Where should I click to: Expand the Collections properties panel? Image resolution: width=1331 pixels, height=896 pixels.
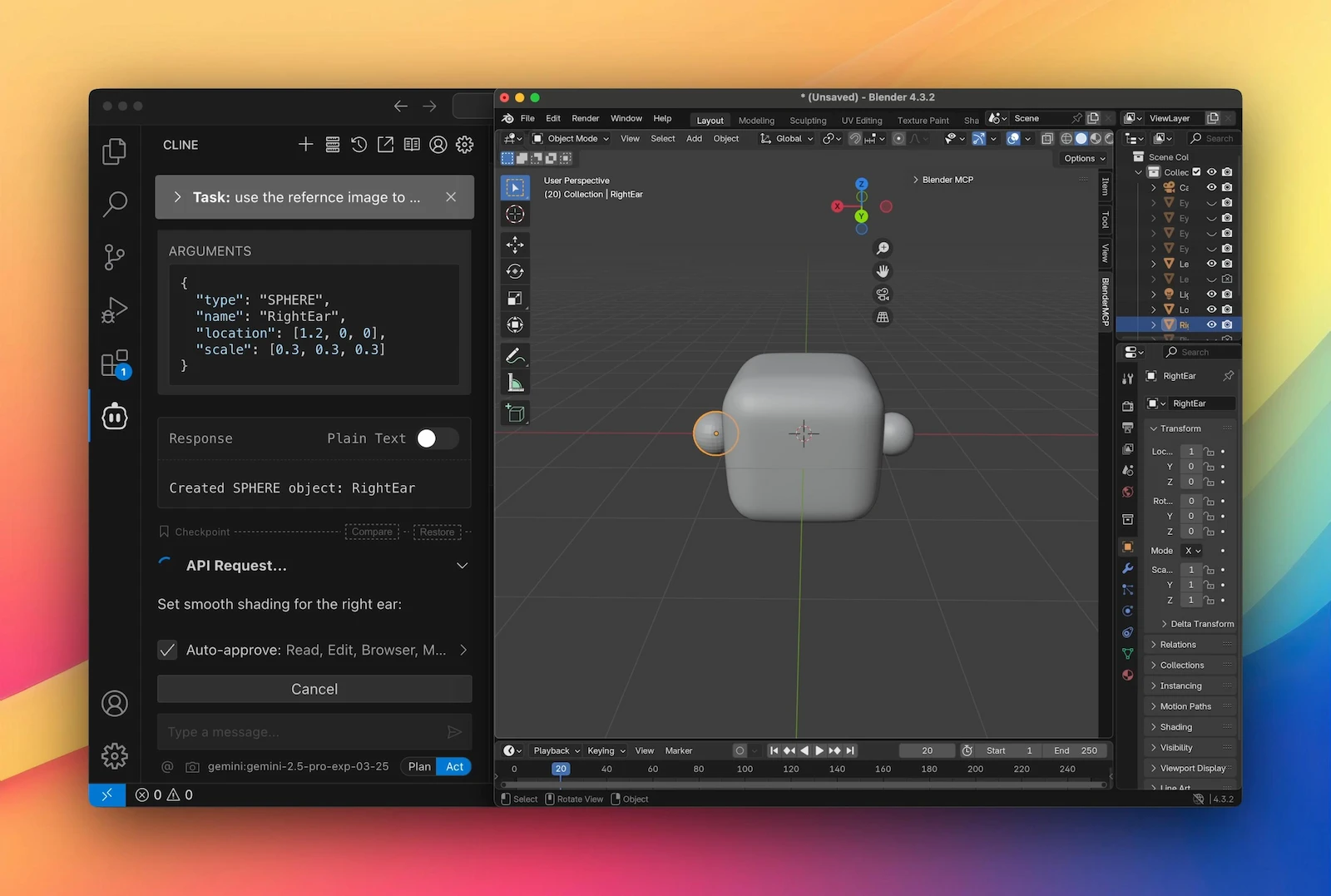click(1191, 666)
